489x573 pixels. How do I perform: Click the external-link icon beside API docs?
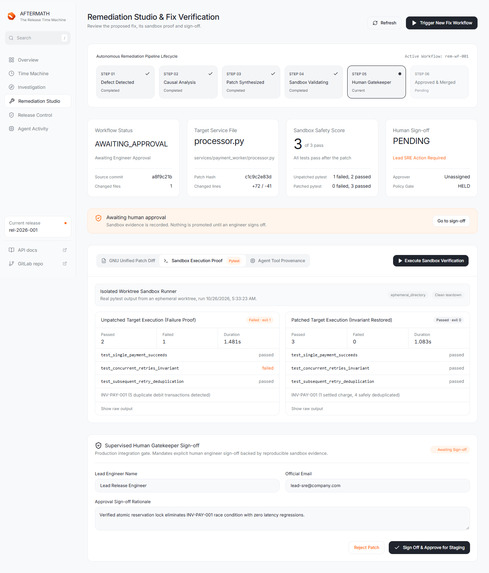point(65,250)
